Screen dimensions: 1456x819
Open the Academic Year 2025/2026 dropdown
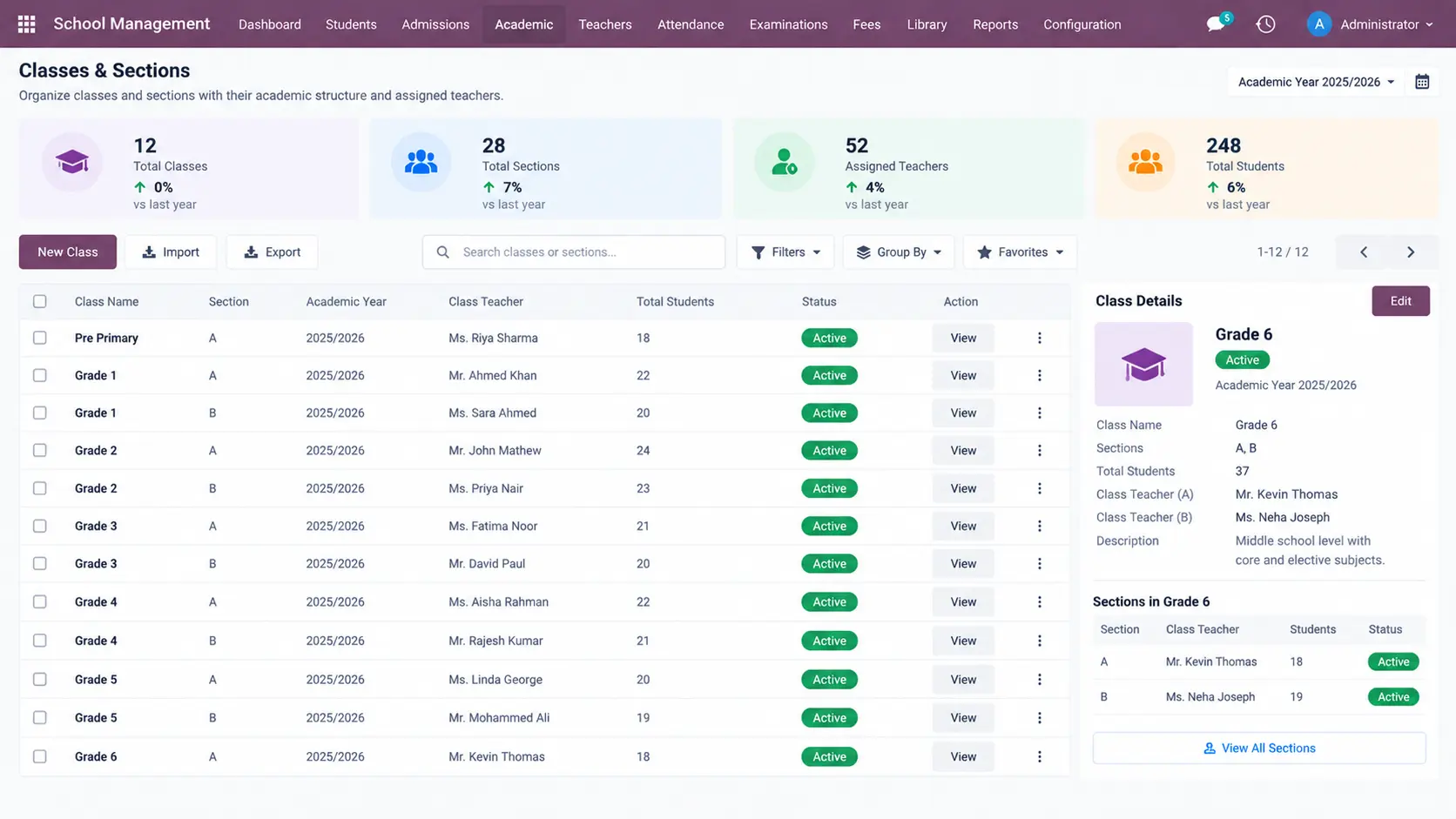click(1316, 82)
